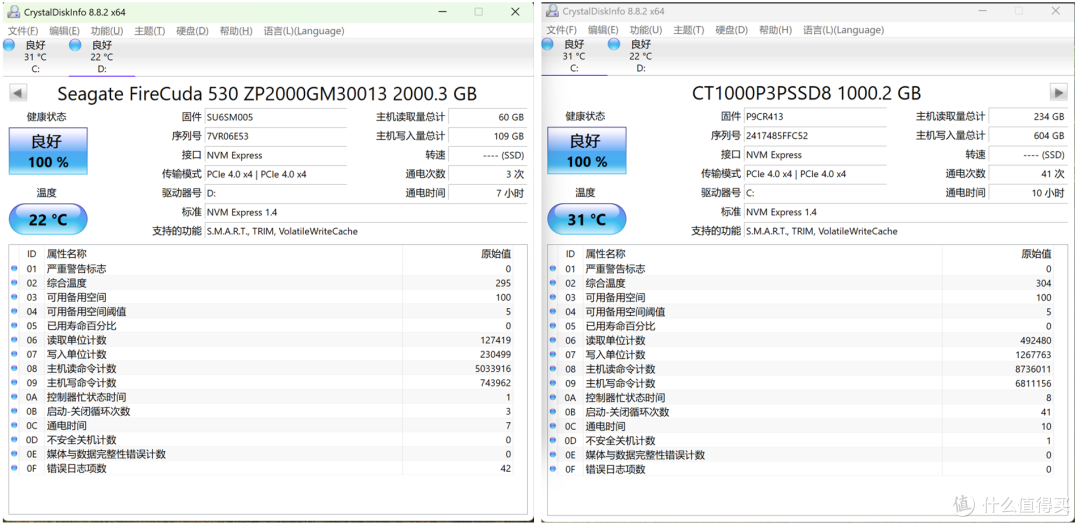Select row 01 严重警告标志 in left window
The image size is (1080, 527).
[x=262, y=269]
